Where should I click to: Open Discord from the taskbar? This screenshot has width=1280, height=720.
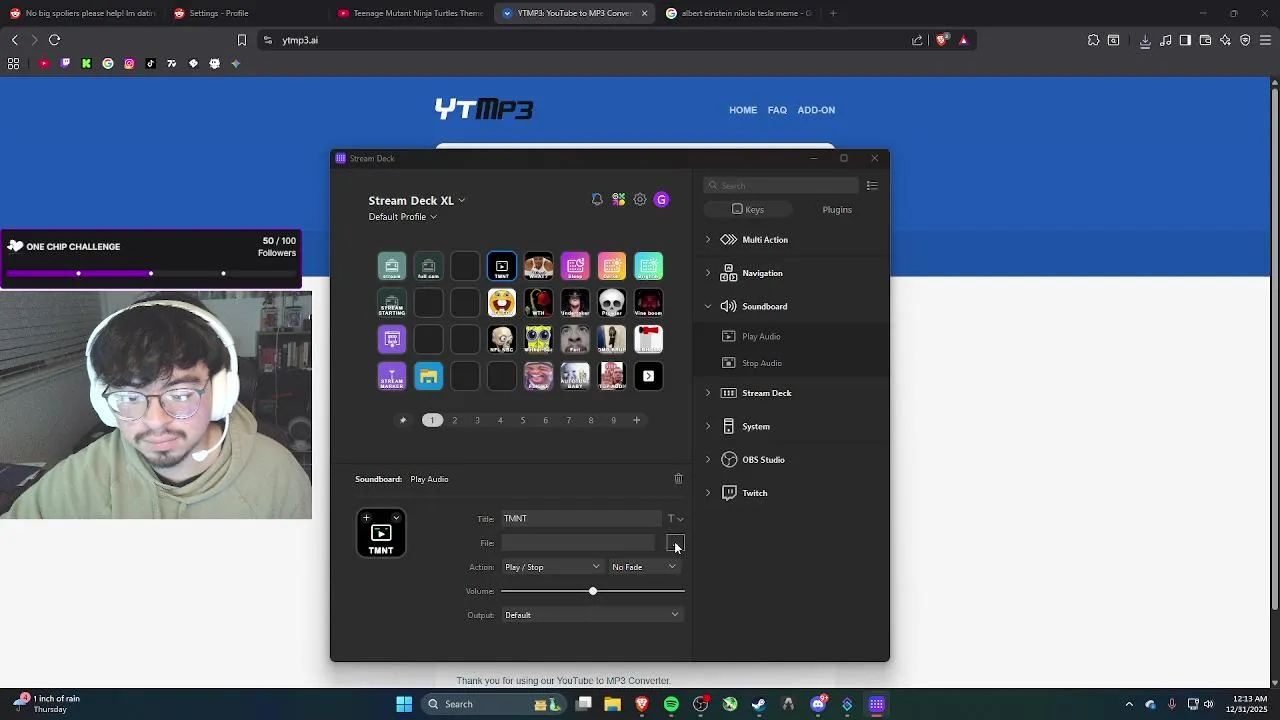click(x=818, y=704)
